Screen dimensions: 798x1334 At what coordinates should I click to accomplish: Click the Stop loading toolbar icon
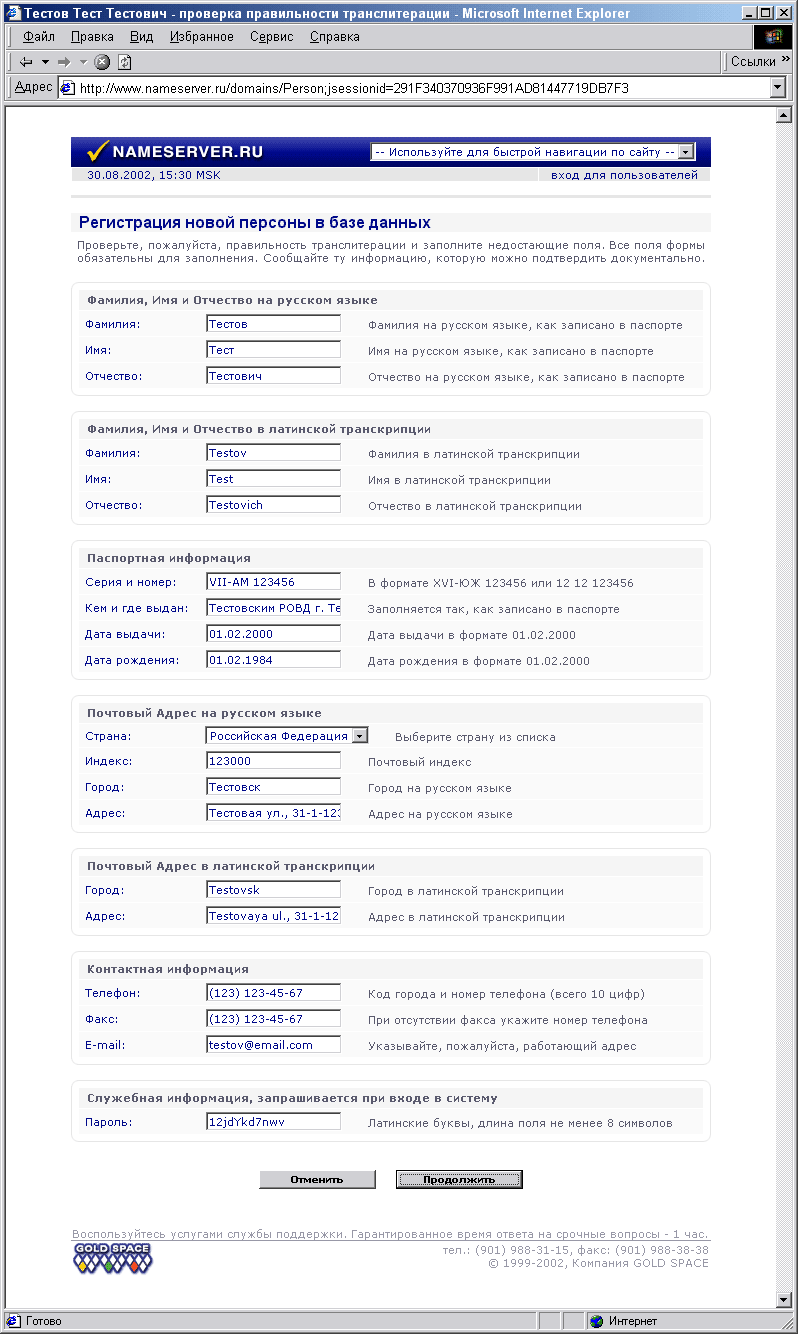click(102, 62)
